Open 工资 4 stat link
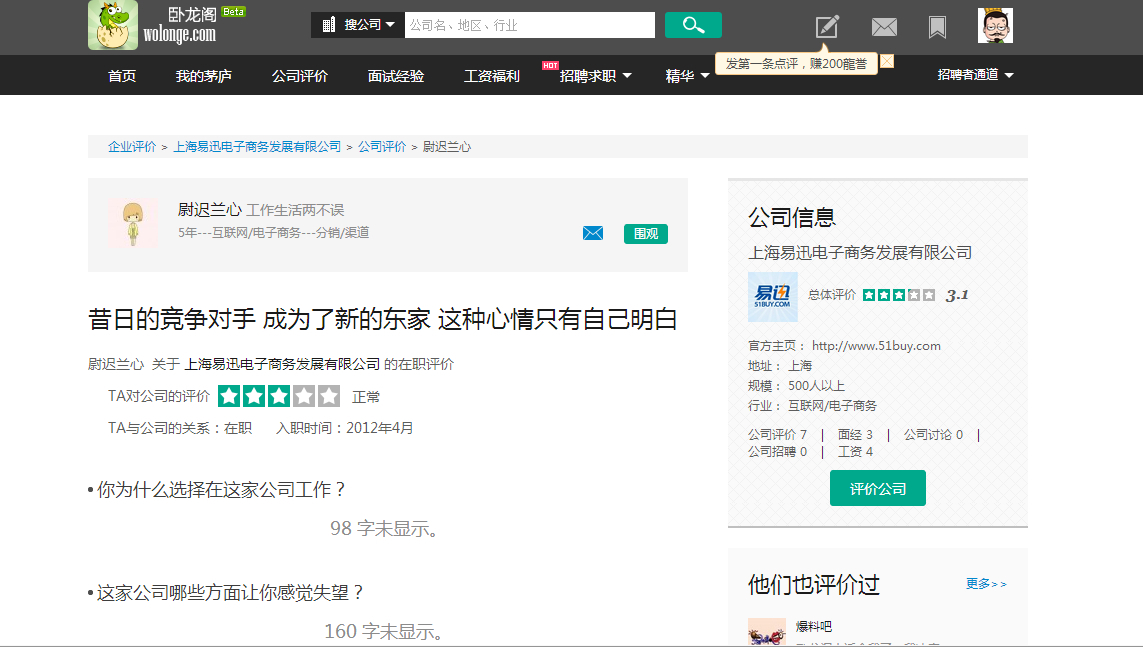The height and width of the screenshot is (647, 1143). click(x=855, y=452)
